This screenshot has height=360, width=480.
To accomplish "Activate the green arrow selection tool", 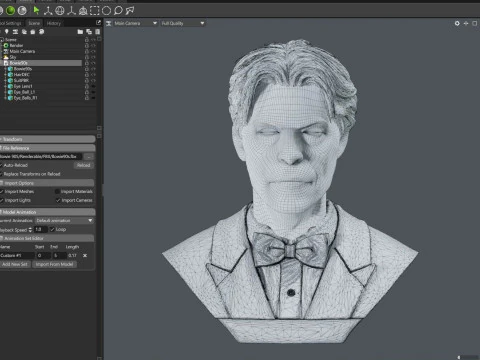I will point(36,11).
